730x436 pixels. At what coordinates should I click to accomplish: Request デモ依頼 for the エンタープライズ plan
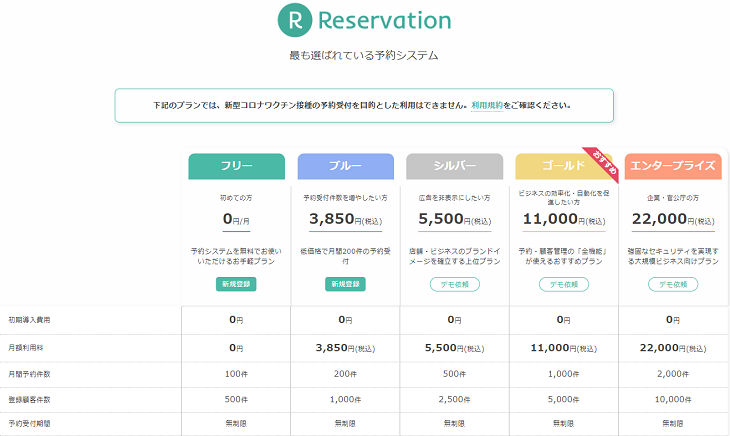[x=673, y=284]
